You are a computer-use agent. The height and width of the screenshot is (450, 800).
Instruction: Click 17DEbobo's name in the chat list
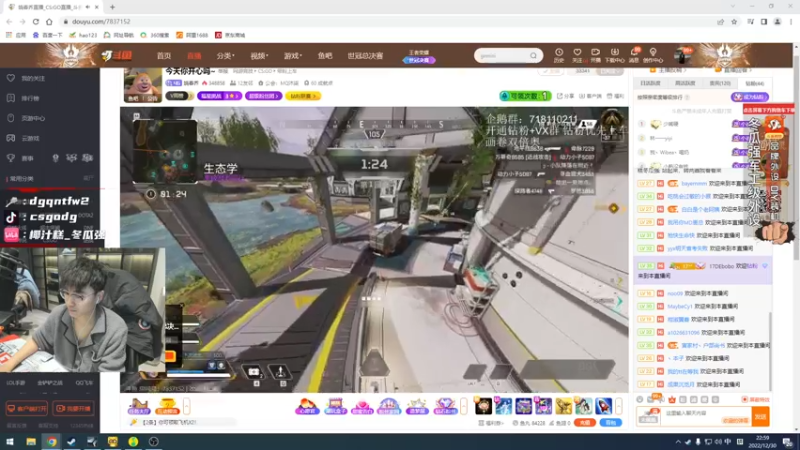click(721, 266)
